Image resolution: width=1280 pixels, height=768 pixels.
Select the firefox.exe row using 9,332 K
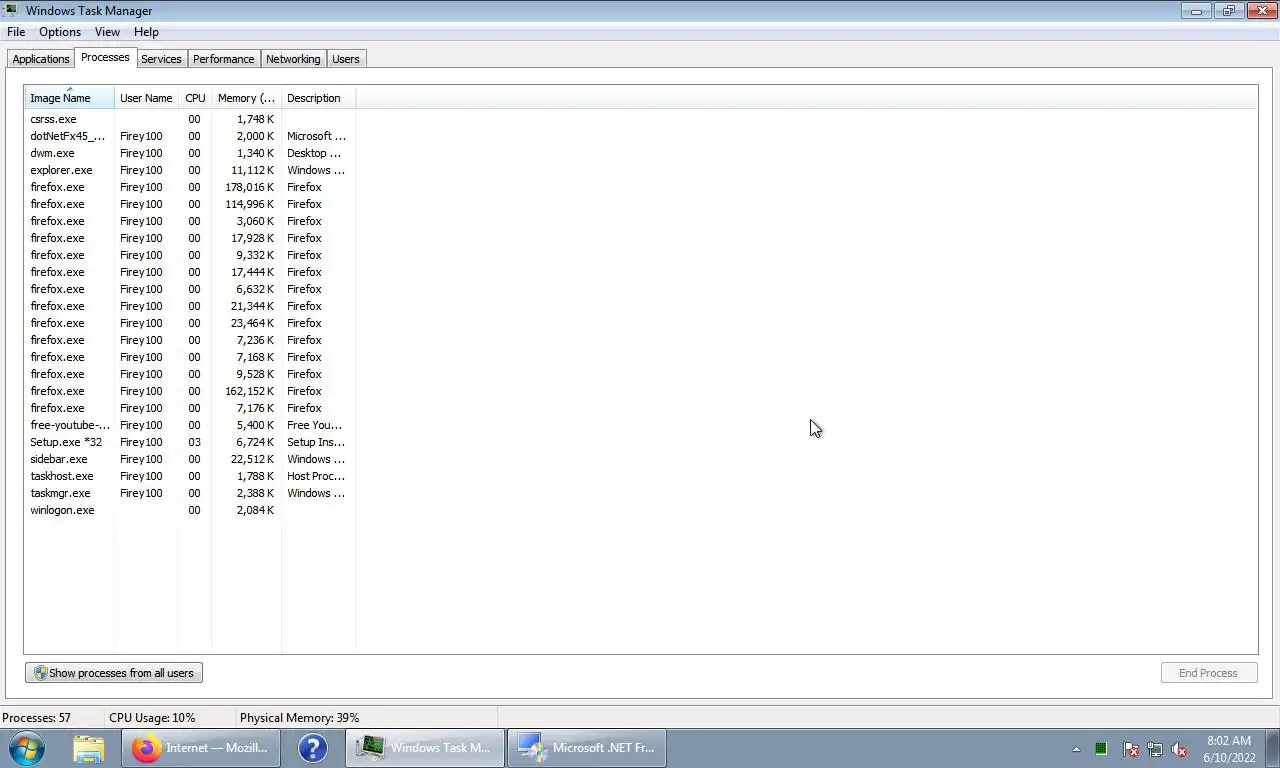(190, 255)
